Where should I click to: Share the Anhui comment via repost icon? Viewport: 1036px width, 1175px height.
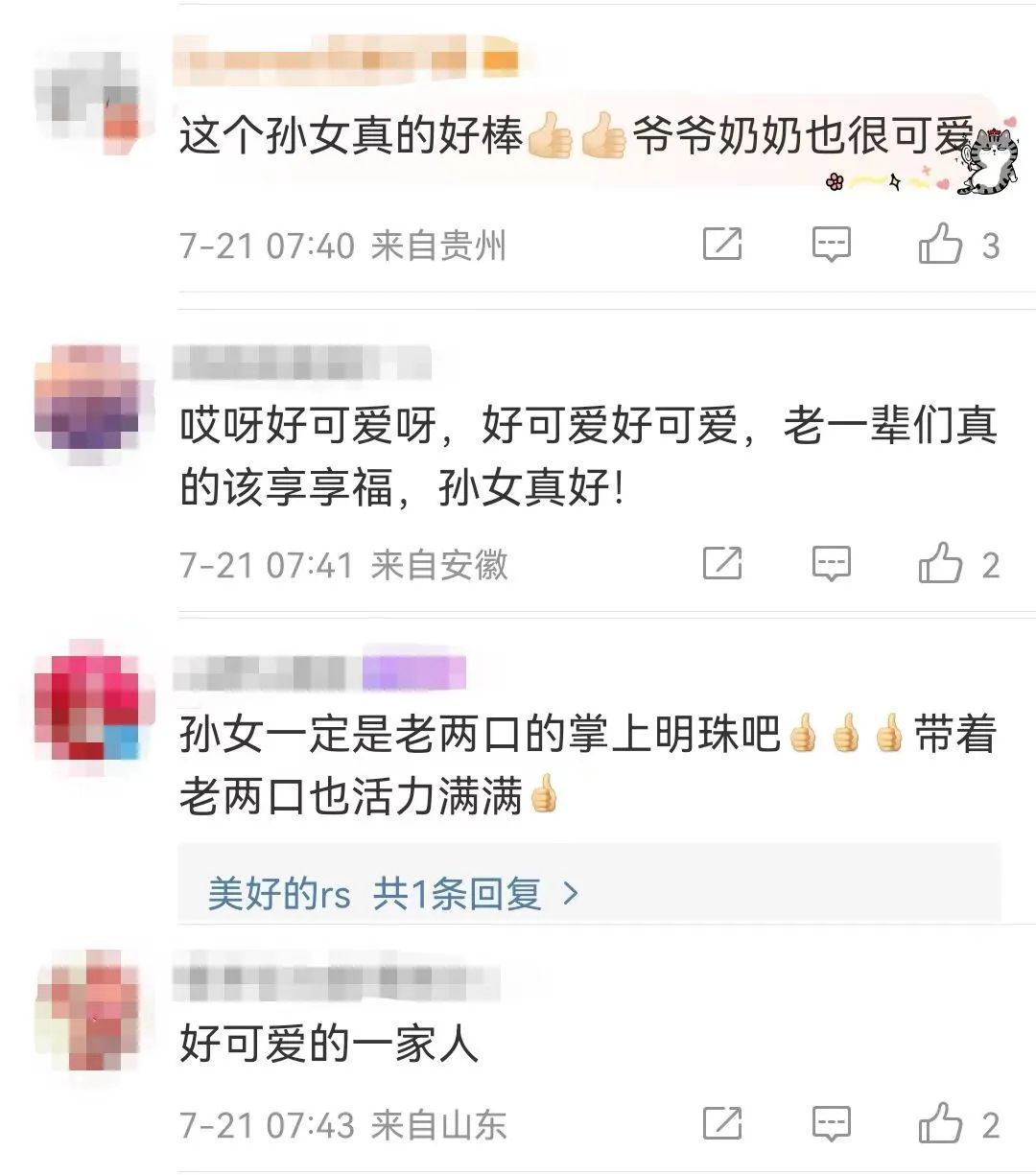[722, 564]
